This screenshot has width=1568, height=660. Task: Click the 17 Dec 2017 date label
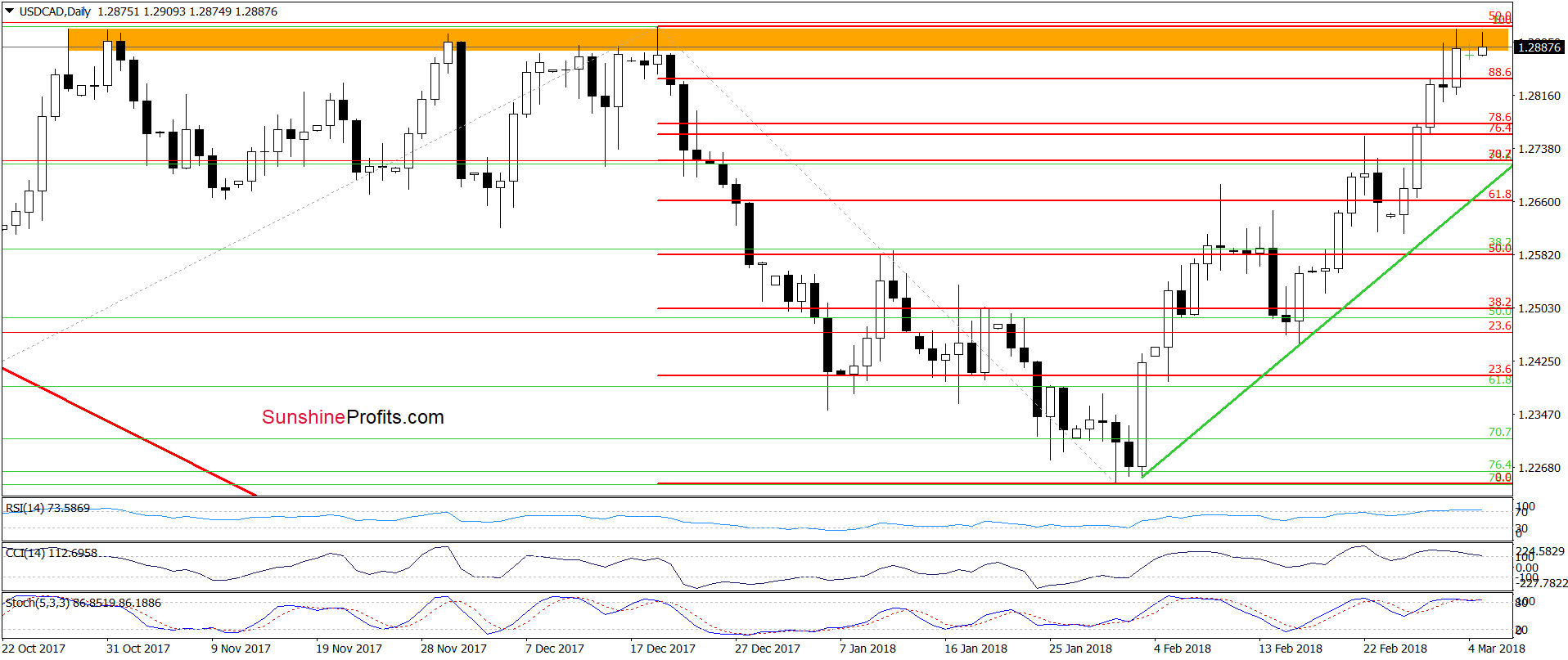click(663, 649)
